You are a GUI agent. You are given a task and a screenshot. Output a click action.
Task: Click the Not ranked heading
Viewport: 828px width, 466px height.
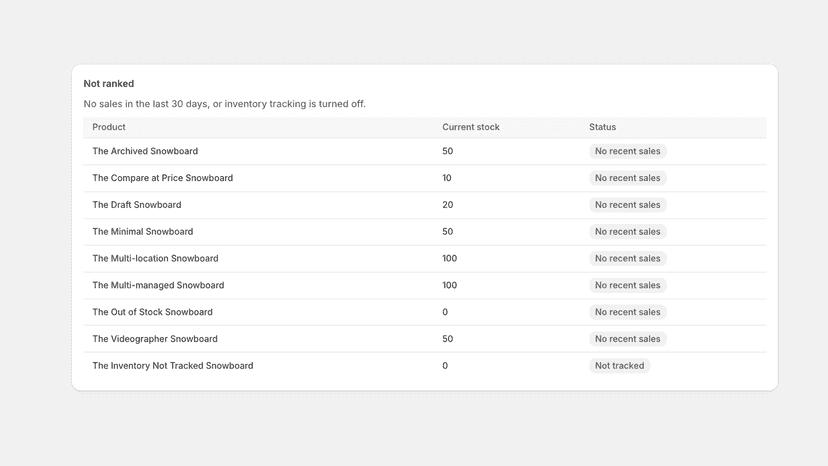(x=109, y=83)
